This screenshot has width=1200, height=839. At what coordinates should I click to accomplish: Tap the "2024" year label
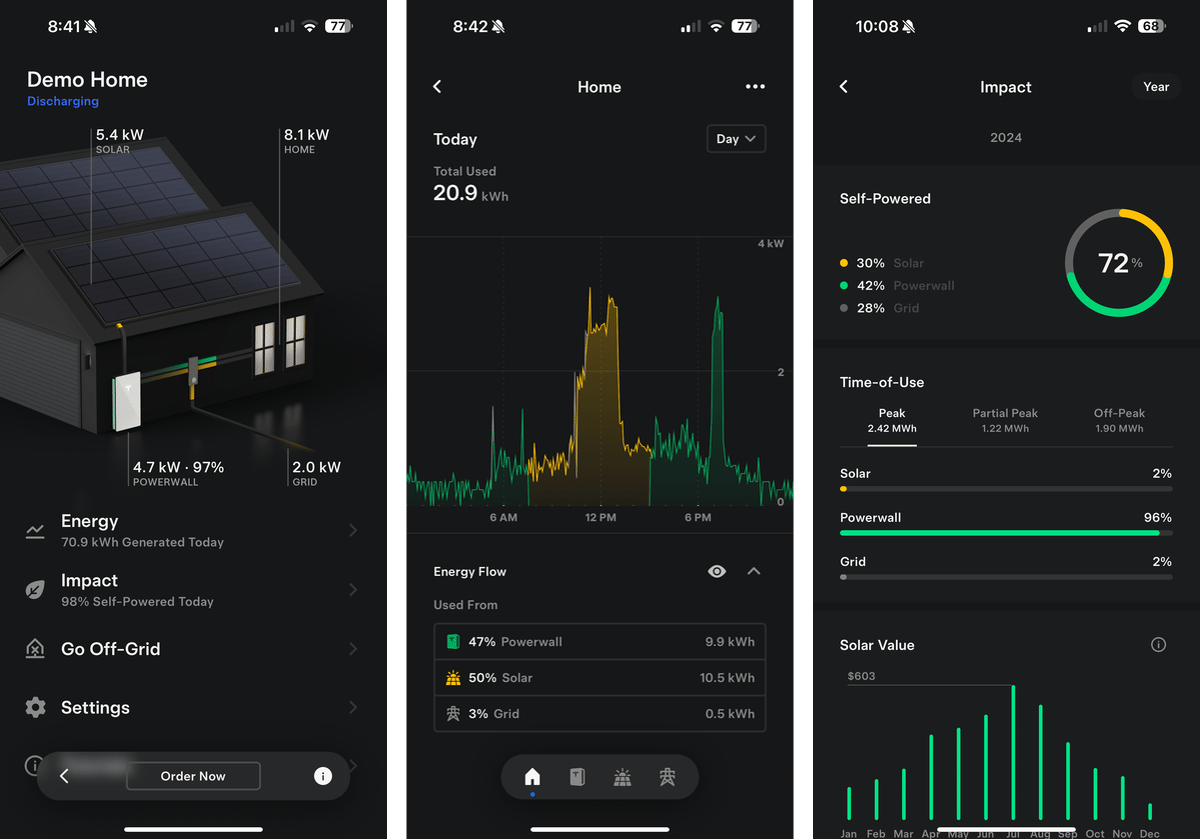[x=1006, y=138]
